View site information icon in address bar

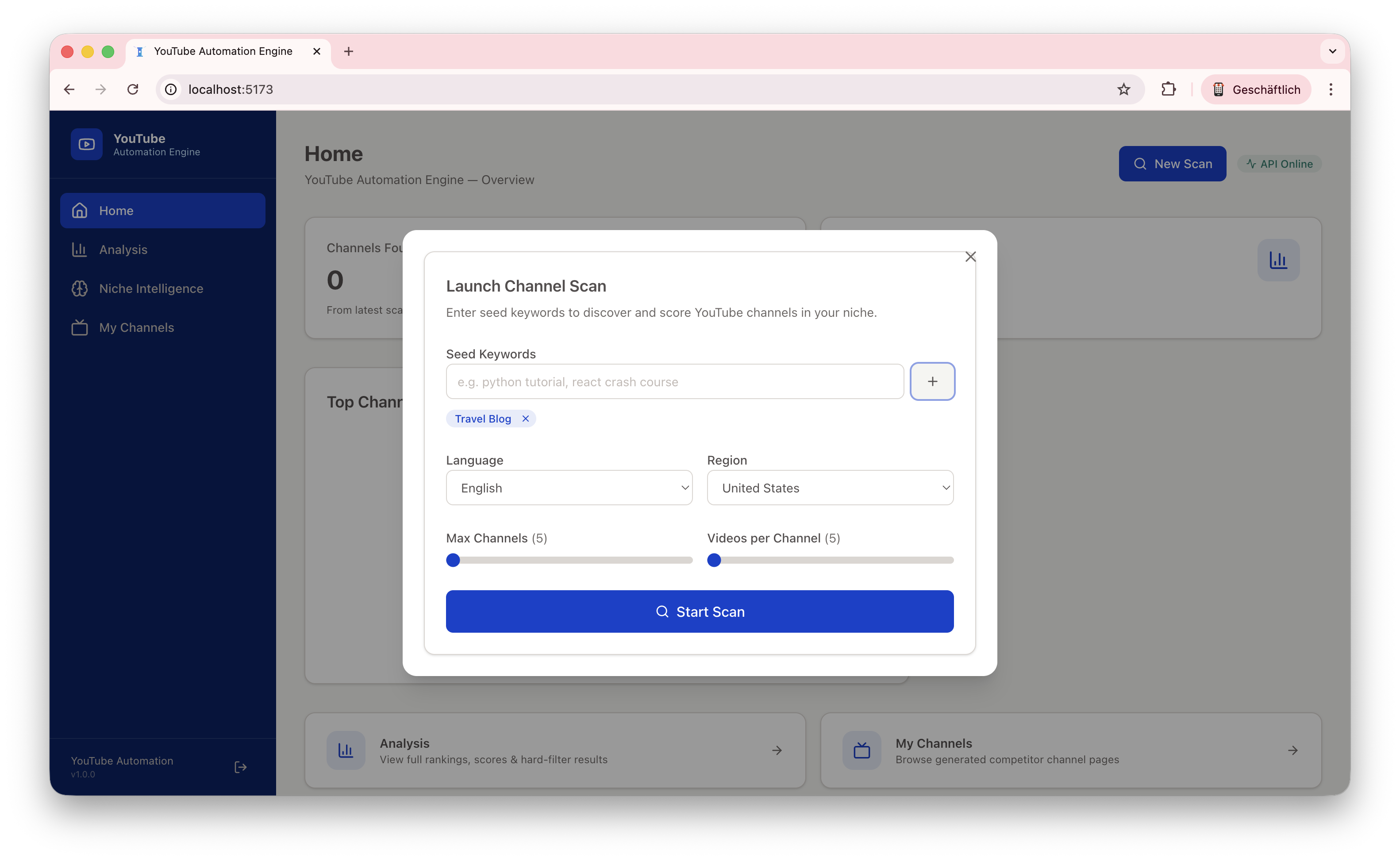pos(171,89)
